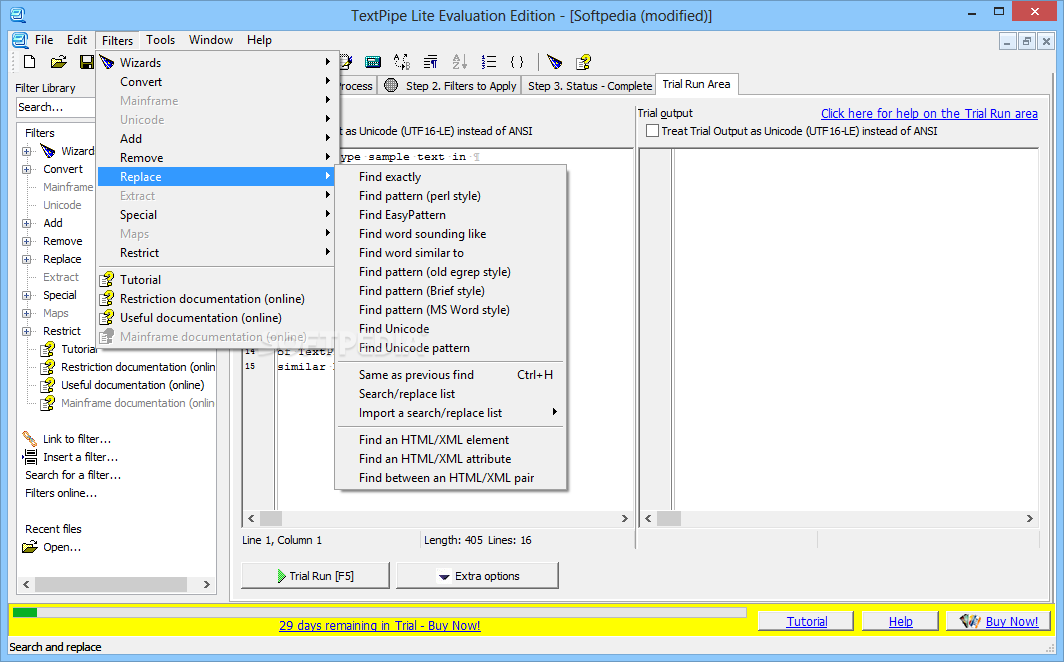
Task: Click the round icon on Step 2 tab
Action: (391, 85)
